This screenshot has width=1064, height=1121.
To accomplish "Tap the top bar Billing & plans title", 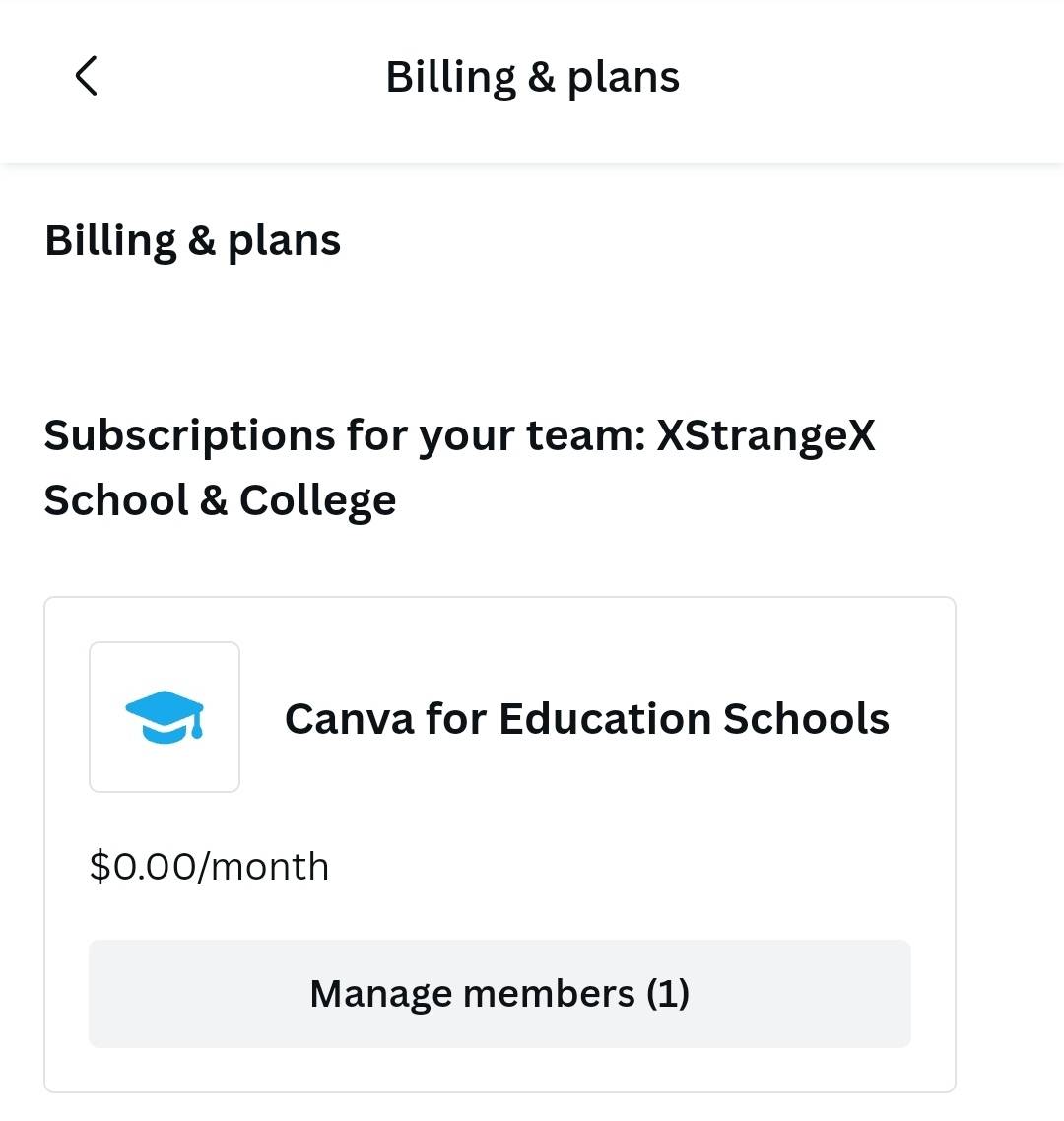I will 532,77.
